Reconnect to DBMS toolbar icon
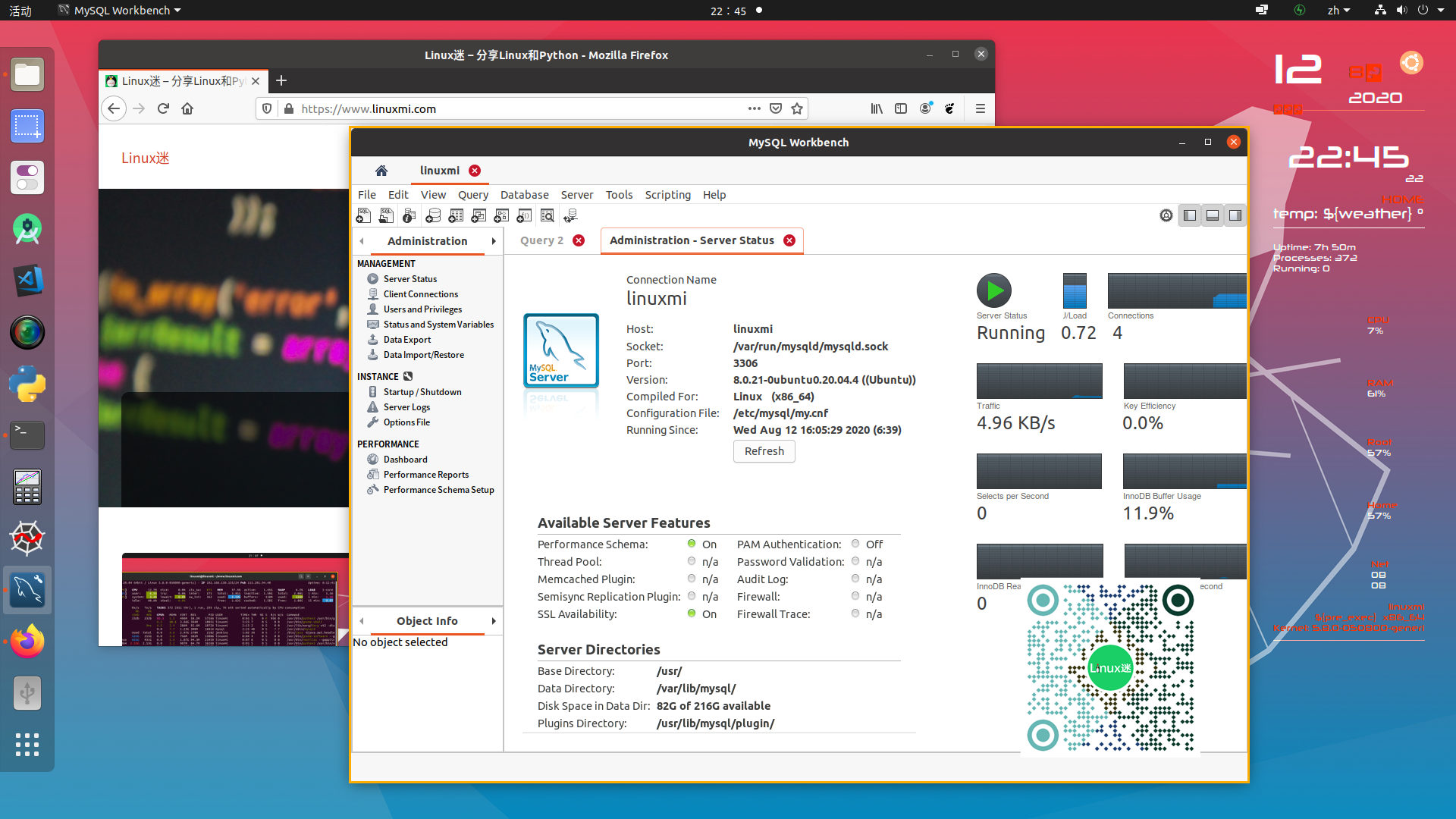The image size is (1456, 819). pyautogui.click(x=571, y=216)
